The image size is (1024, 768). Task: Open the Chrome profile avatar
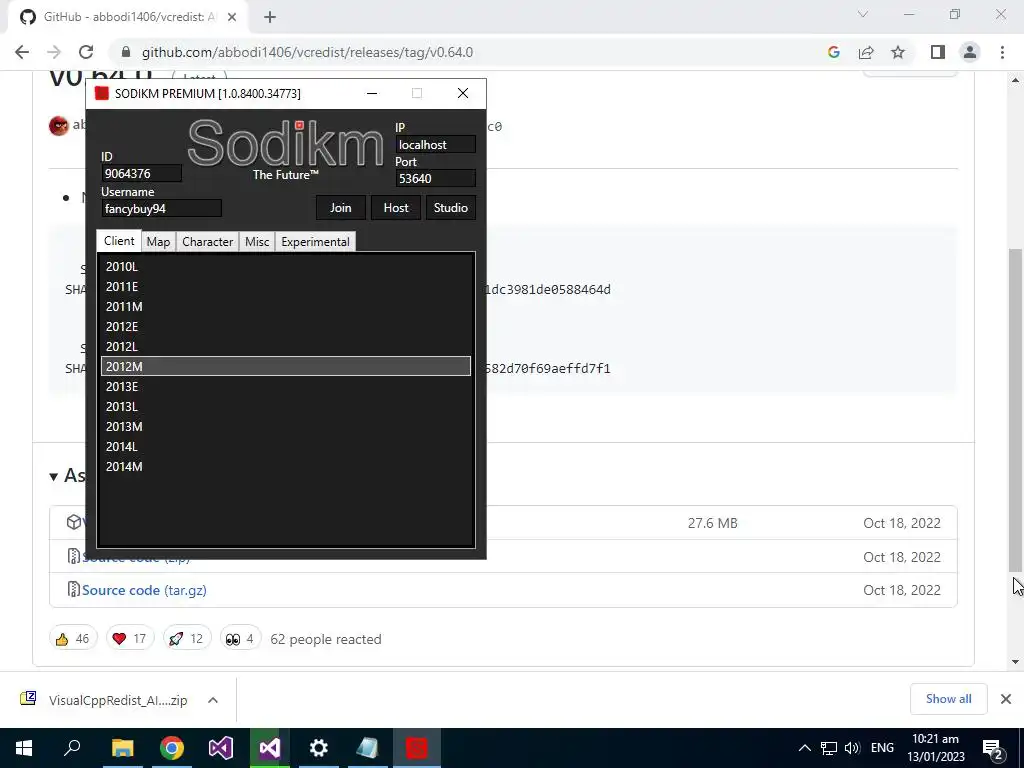(970, 52)
